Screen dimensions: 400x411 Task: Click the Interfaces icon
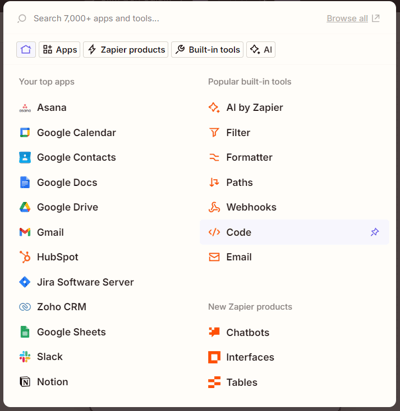(214, 357)
